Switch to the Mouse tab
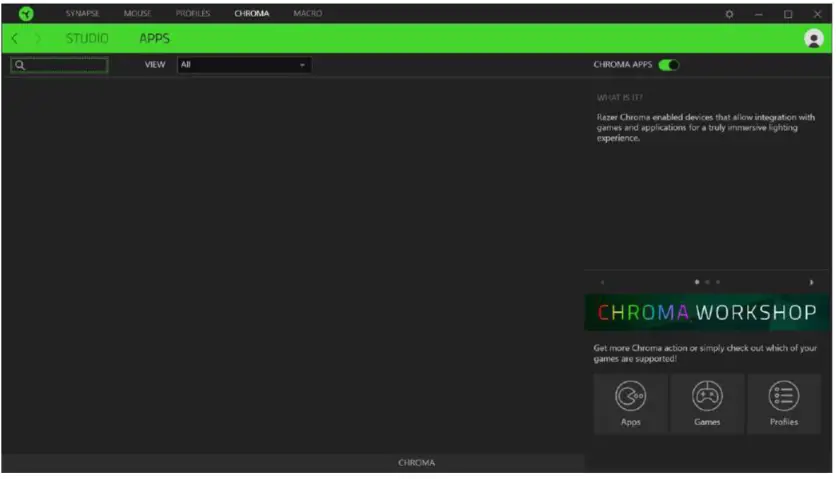 (x=138, y=13)
